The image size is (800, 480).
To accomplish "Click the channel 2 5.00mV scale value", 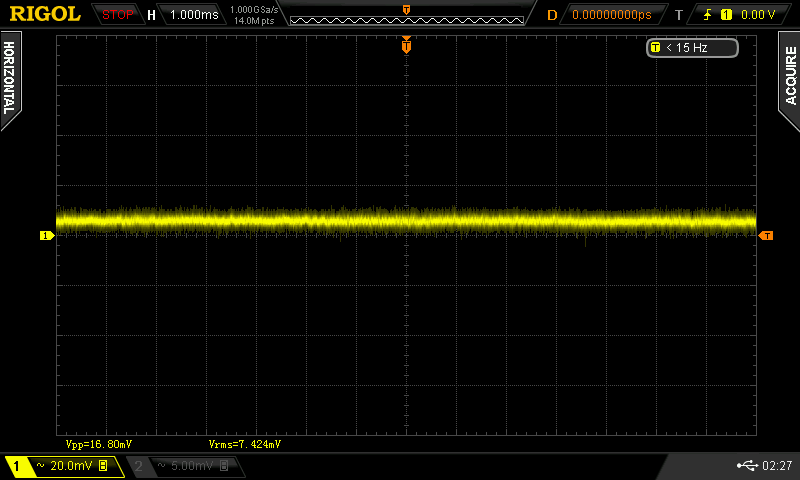I will (x=192, y=466).
